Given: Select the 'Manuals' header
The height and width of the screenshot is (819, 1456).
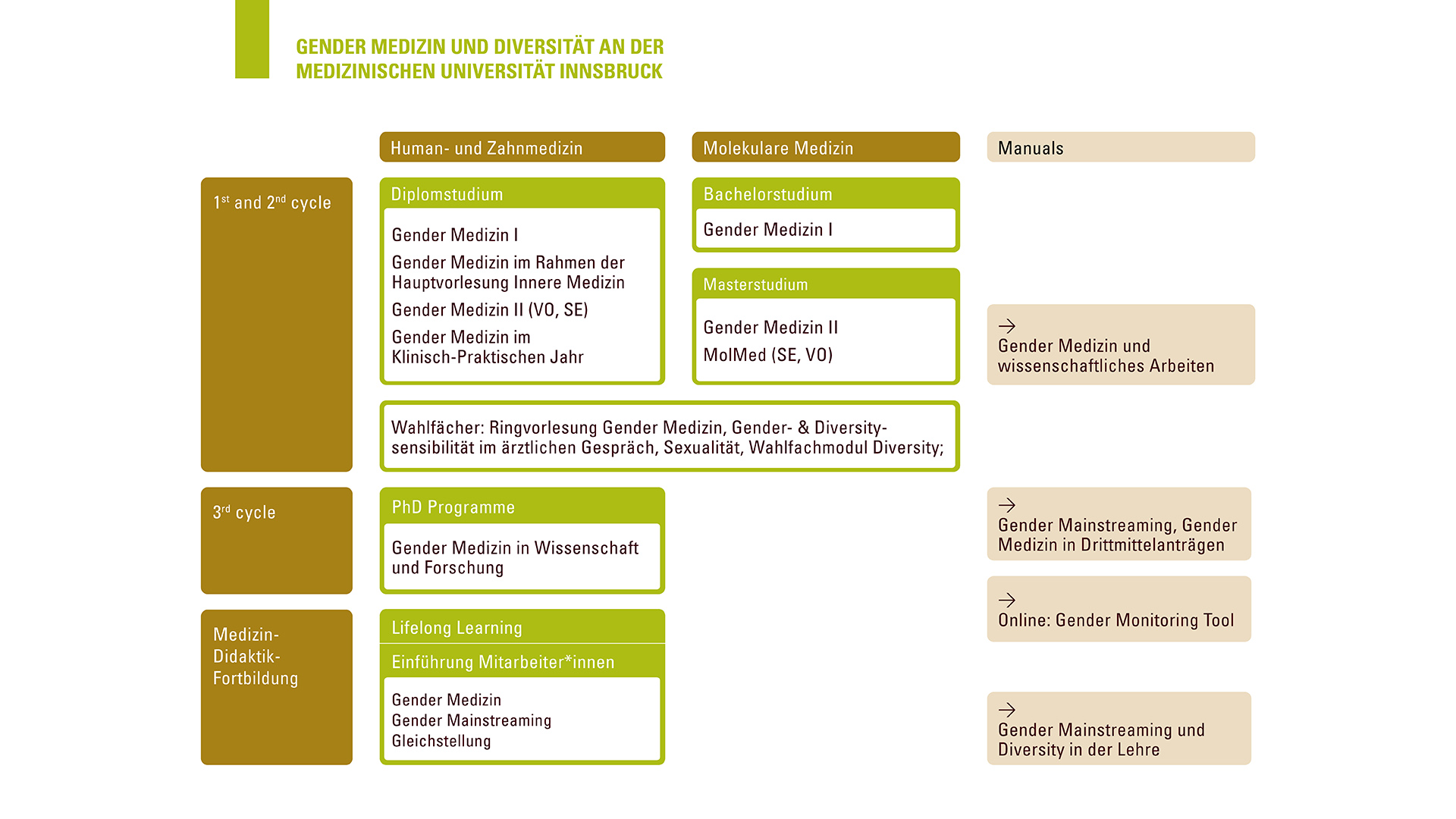Looking at the screenshot, I should (x=1121, y=147).
